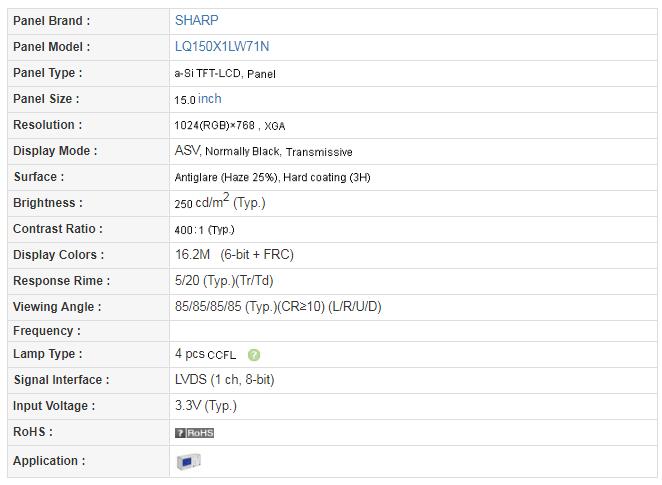This screenshot has height=485, width=662.
Task: Select the Panel Model label
Action: (52, 47)
